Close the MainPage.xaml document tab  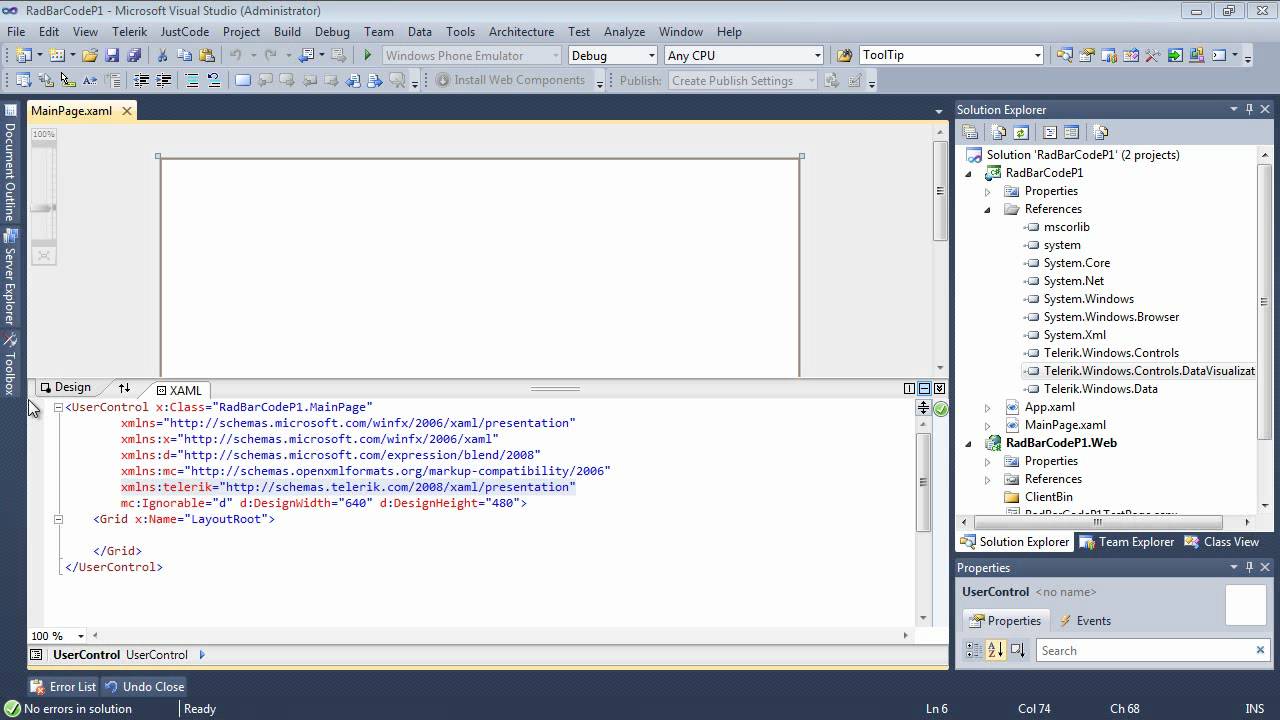click(x=127, y=111)
